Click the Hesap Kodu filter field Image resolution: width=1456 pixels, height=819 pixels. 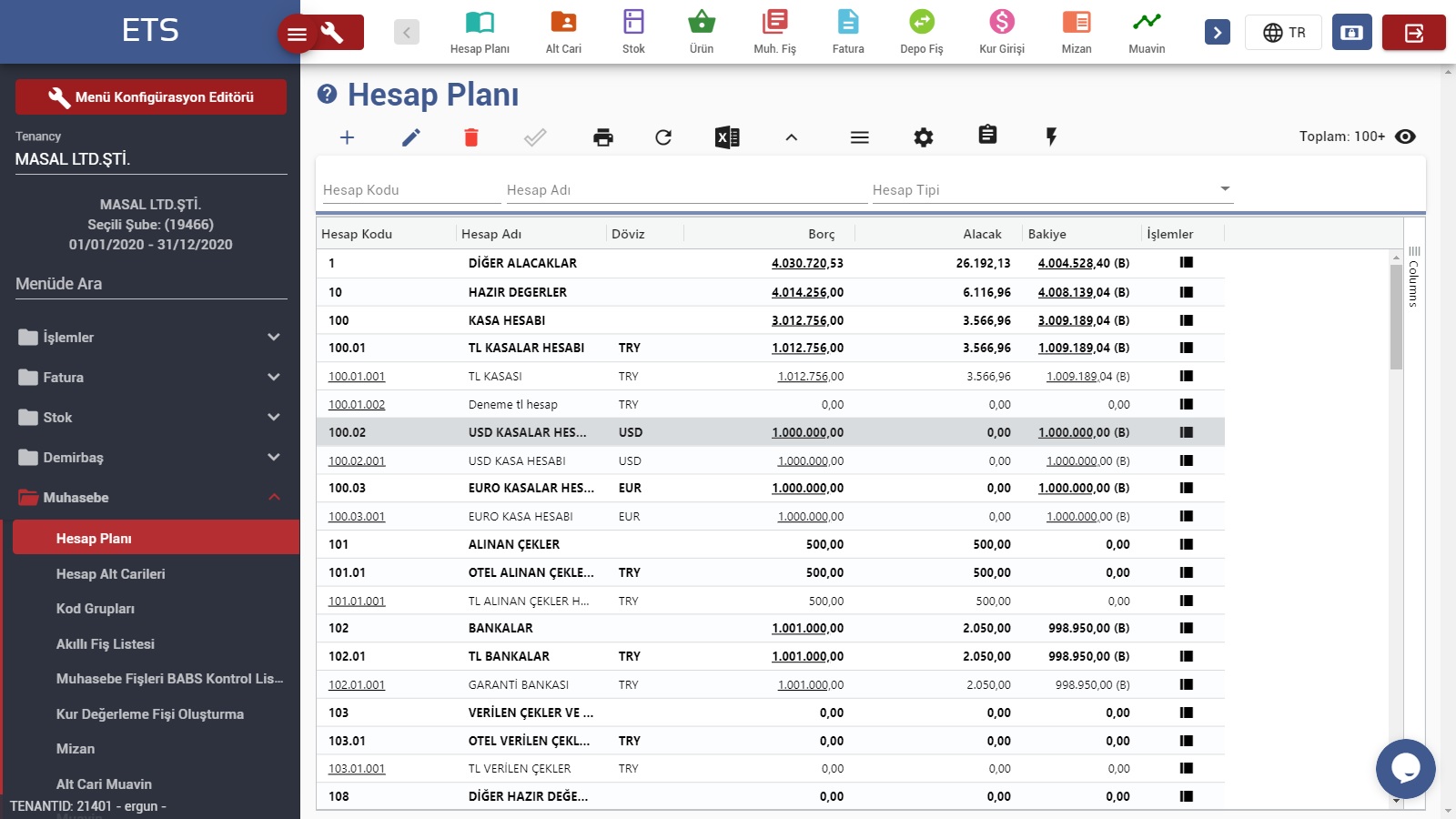pyautogui.click(x=409, y=189)
